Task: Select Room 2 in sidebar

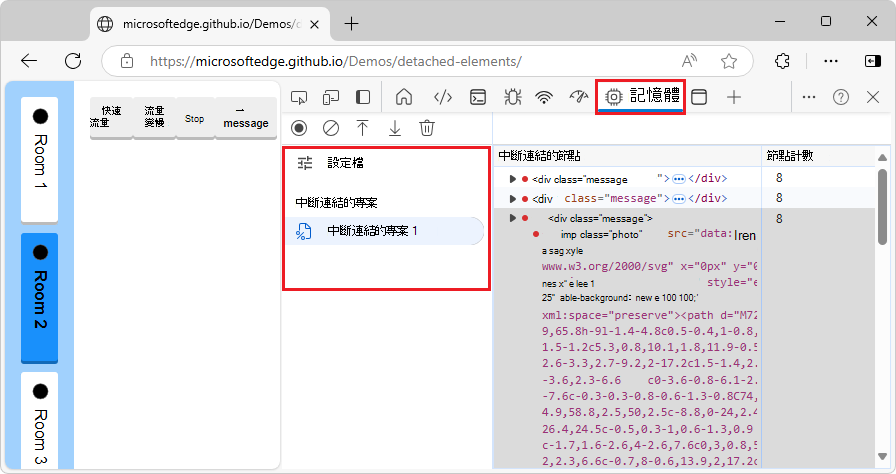Action: tap(39, 297)
